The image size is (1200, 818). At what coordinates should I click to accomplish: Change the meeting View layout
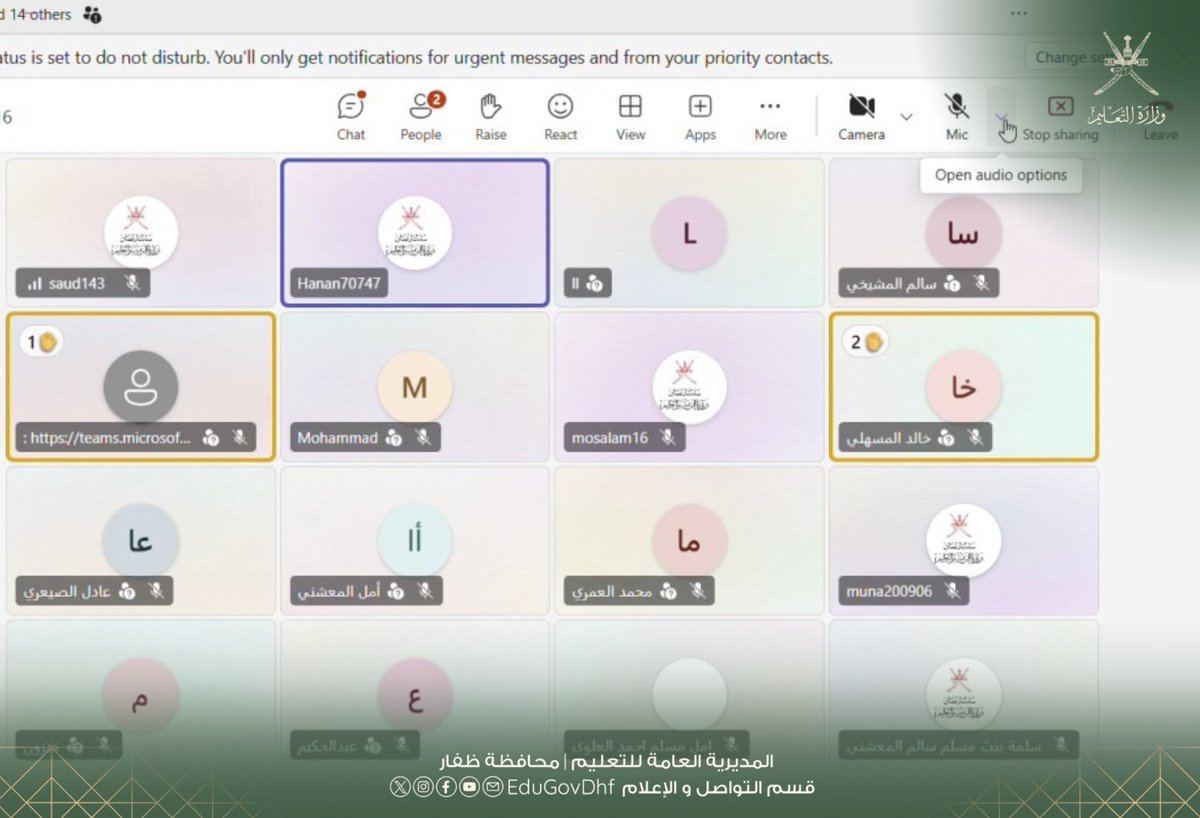(x=630, y=117)
